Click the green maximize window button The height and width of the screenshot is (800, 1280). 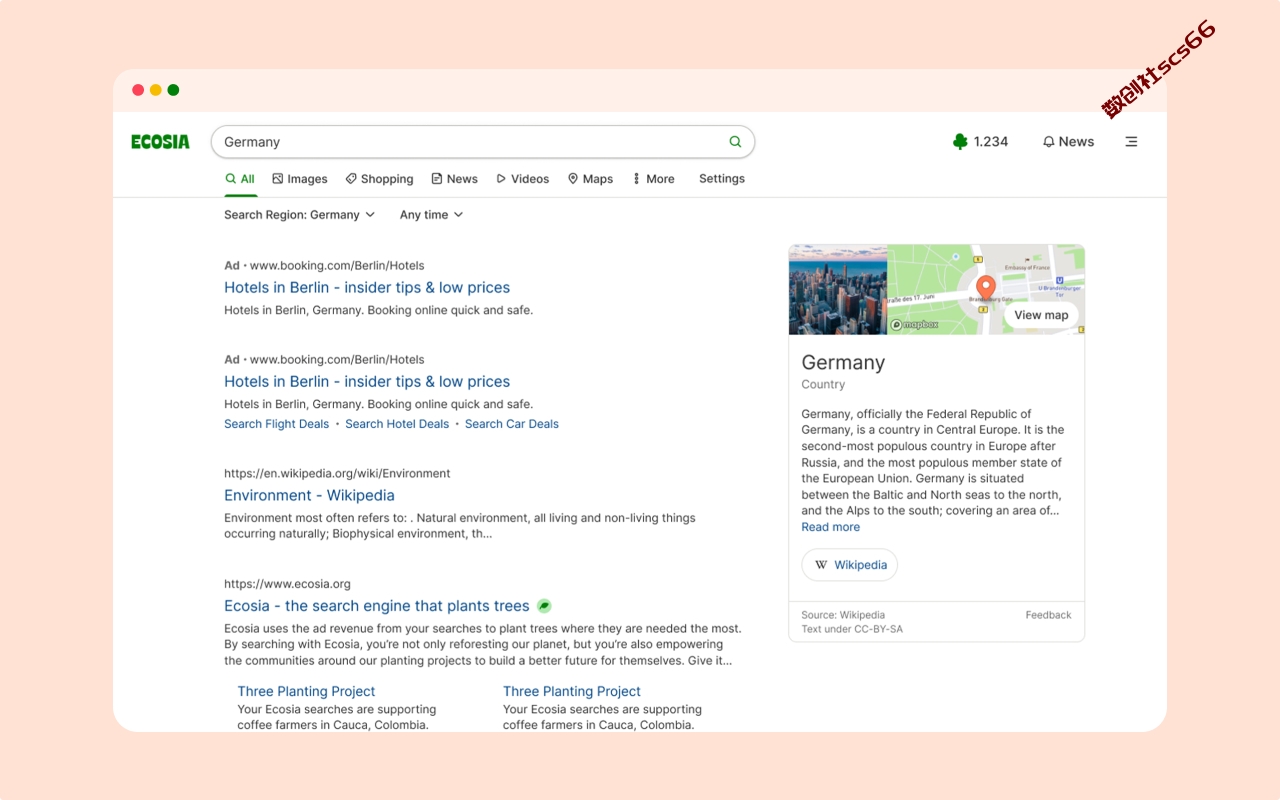pos(173,90)
